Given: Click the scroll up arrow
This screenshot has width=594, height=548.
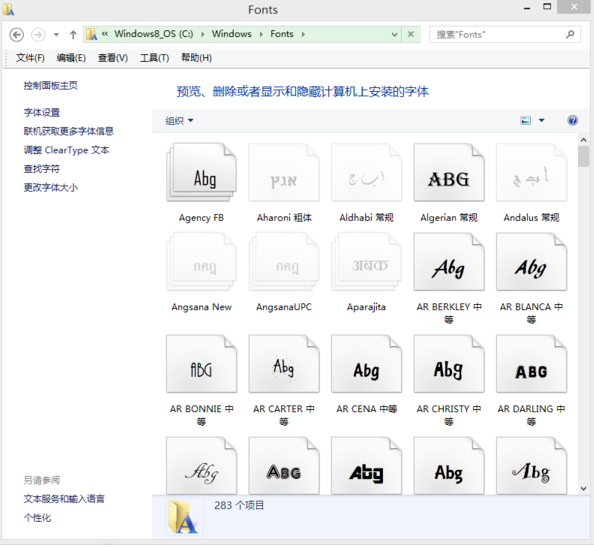Looking at the screenshot, I should click(x=583, y=140).
